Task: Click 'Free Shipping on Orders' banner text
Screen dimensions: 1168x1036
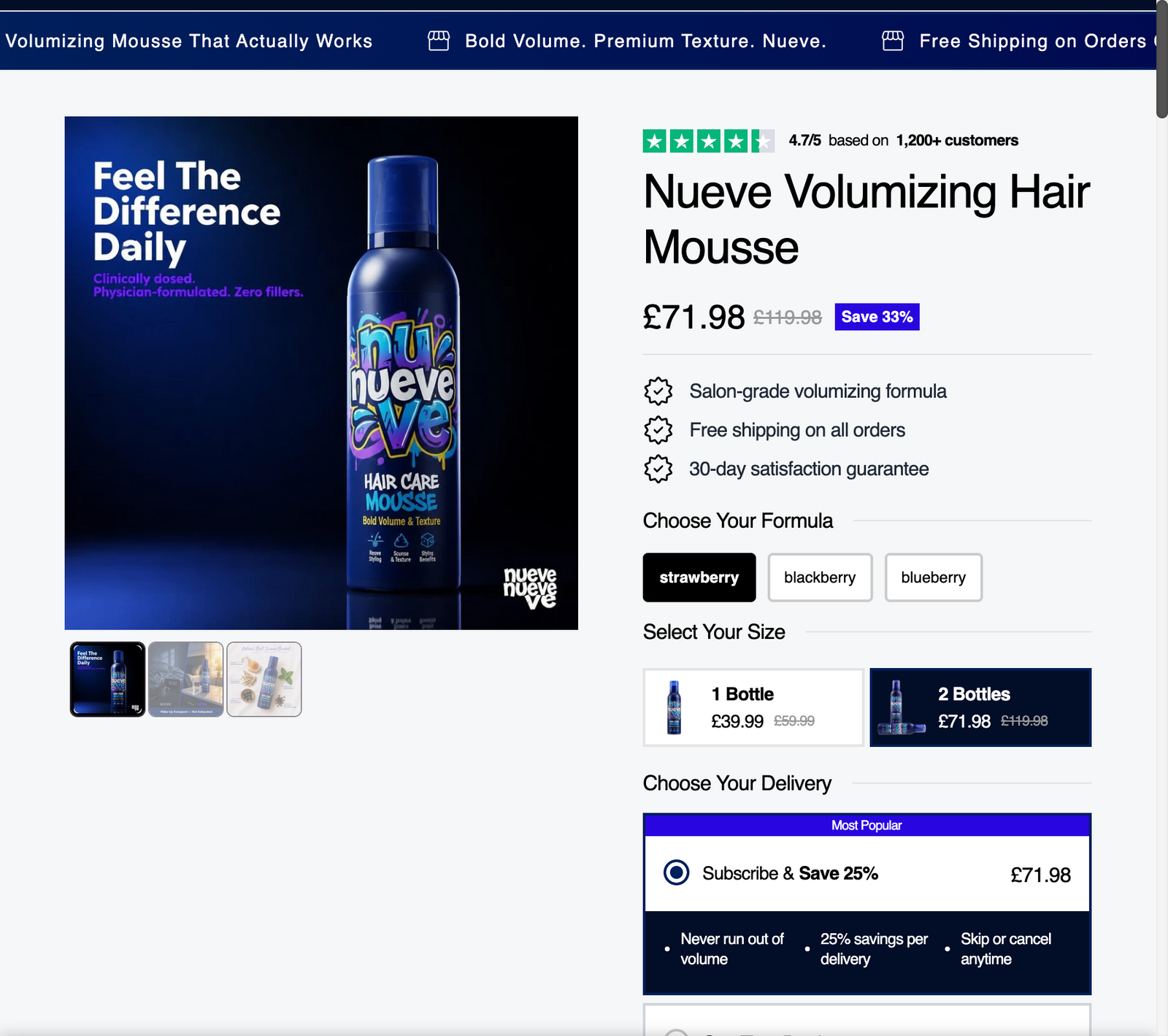Action: [x=1033, y=41]
